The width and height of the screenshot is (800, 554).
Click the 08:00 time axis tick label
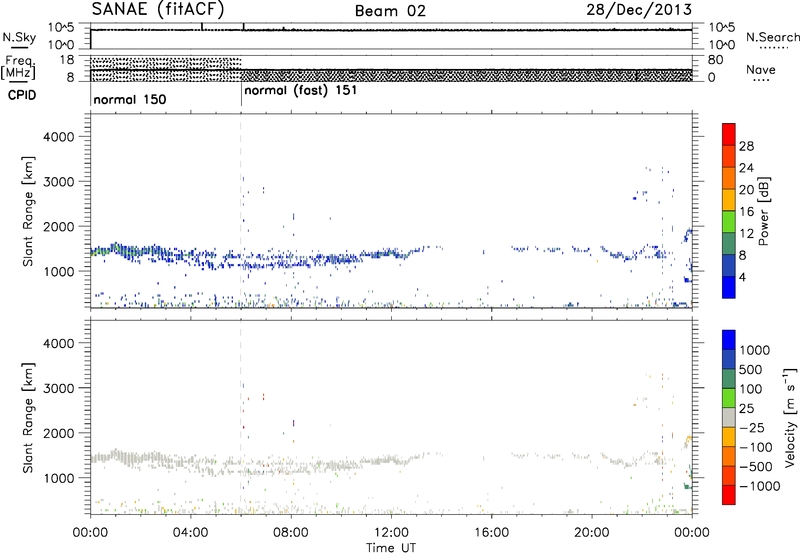[x=291, y=533]
